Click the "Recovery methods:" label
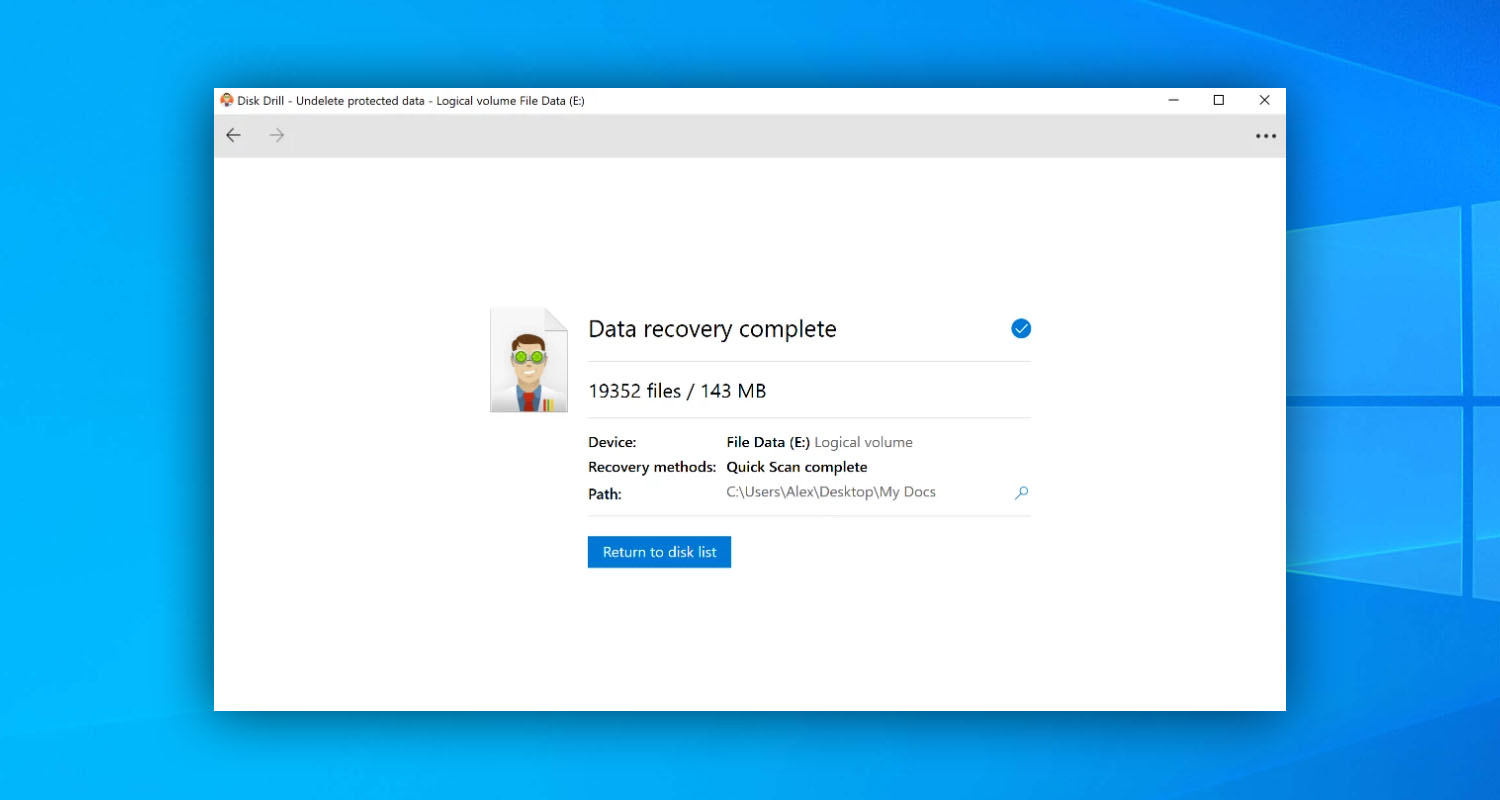 coord(652,467)
